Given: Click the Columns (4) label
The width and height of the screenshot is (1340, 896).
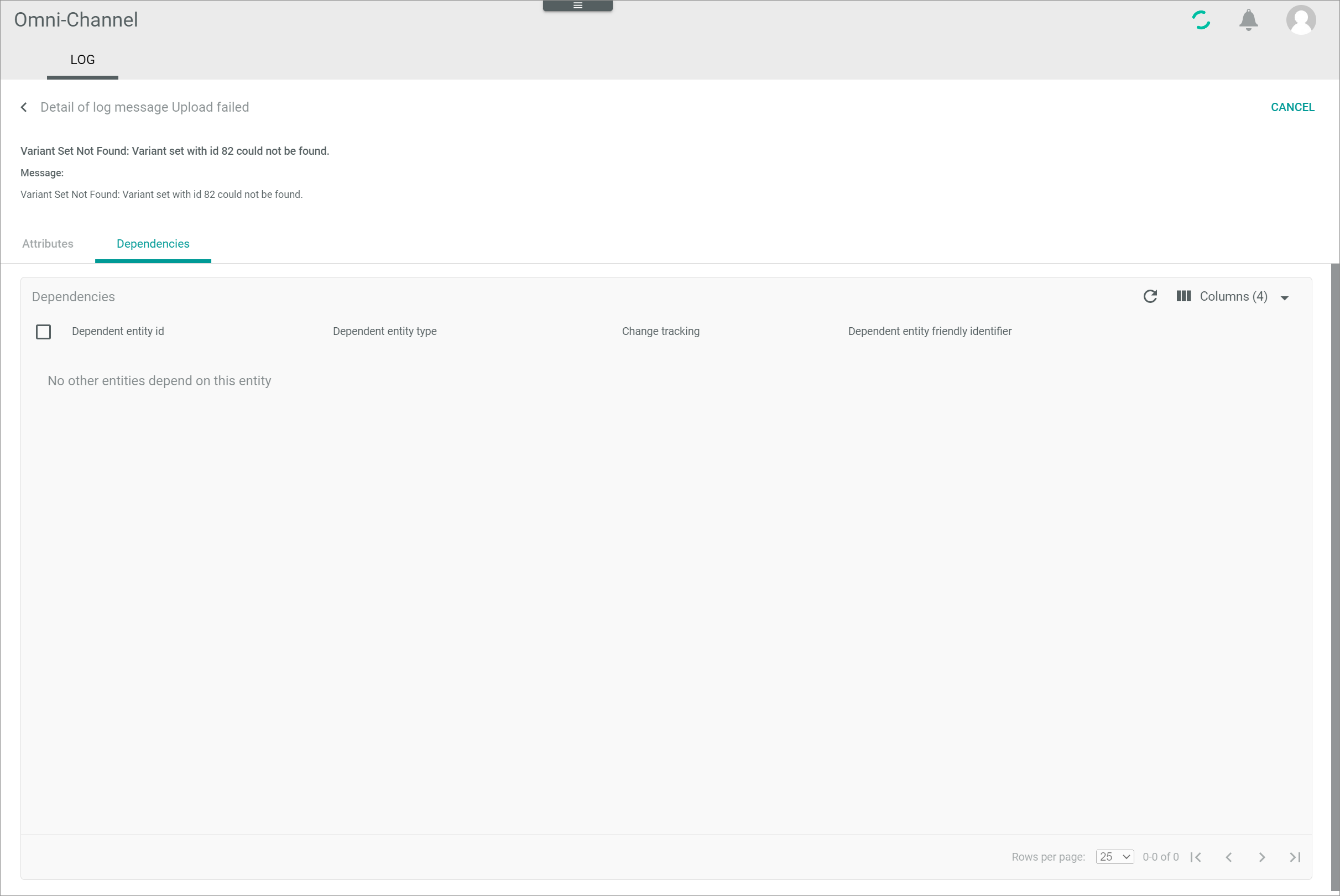Looking at the screenshot, I should (1234, 296).
